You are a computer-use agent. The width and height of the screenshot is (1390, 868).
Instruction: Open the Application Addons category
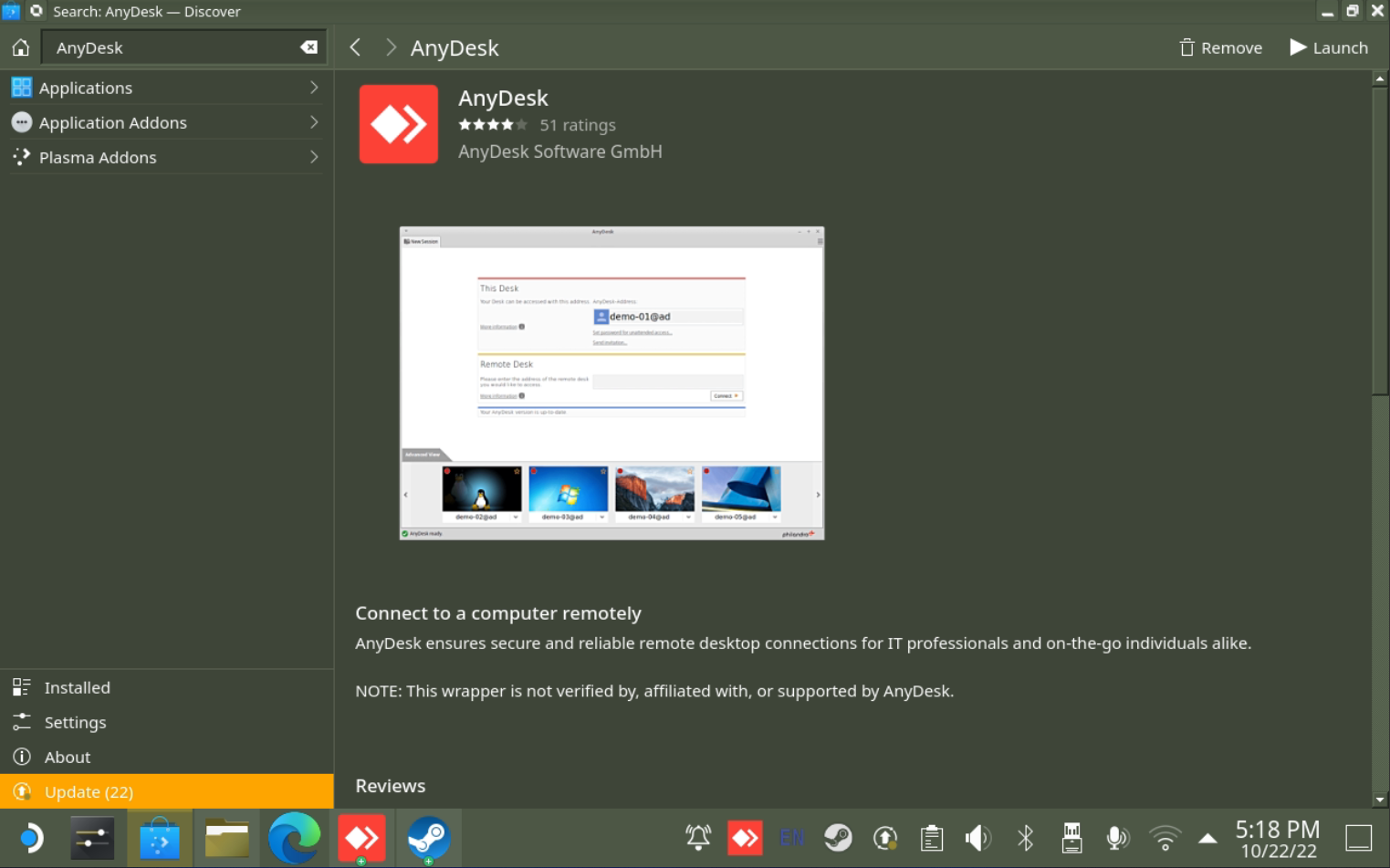pos(167,122)
